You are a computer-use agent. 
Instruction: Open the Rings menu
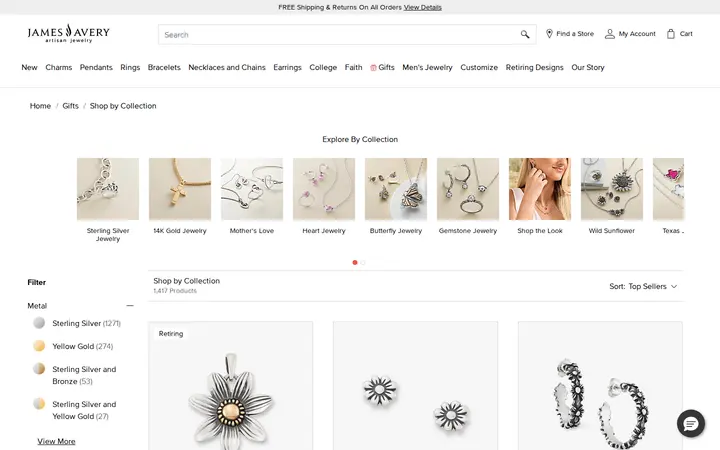click(130, 68)
